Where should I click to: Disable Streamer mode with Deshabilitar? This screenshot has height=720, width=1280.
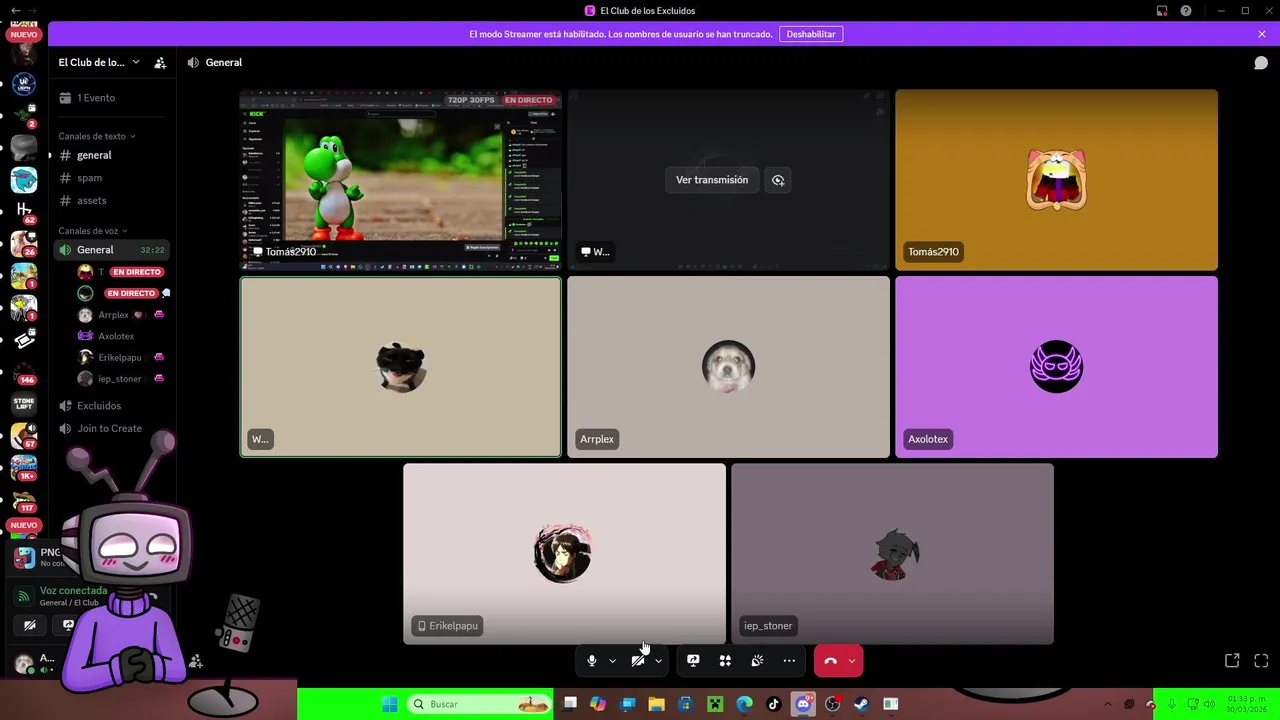tap(811, 34)
